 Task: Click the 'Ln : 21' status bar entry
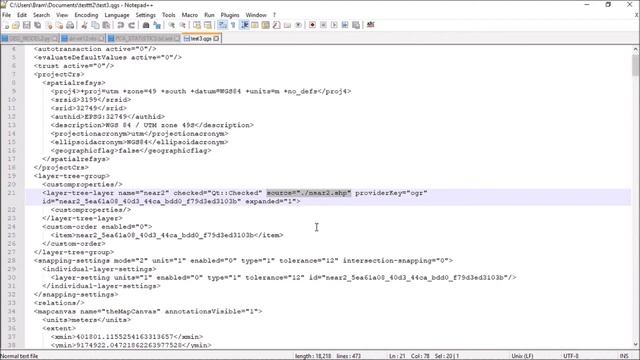tap(397, 356)
